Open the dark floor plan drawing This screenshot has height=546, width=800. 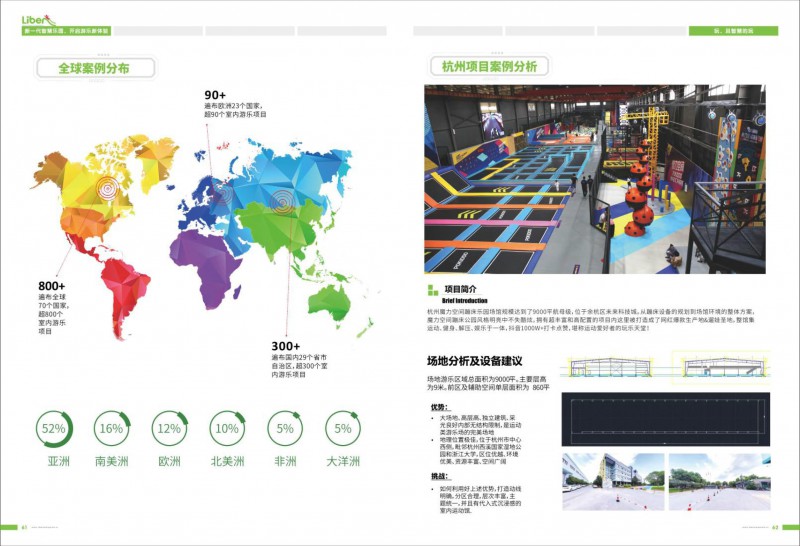pyautogui.click(x=670, y=418)
